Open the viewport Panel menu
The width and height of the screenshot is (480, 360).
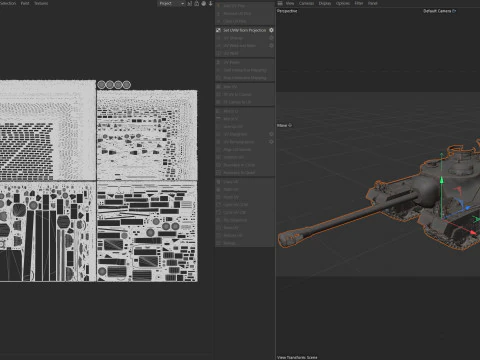tap(372, 3)
